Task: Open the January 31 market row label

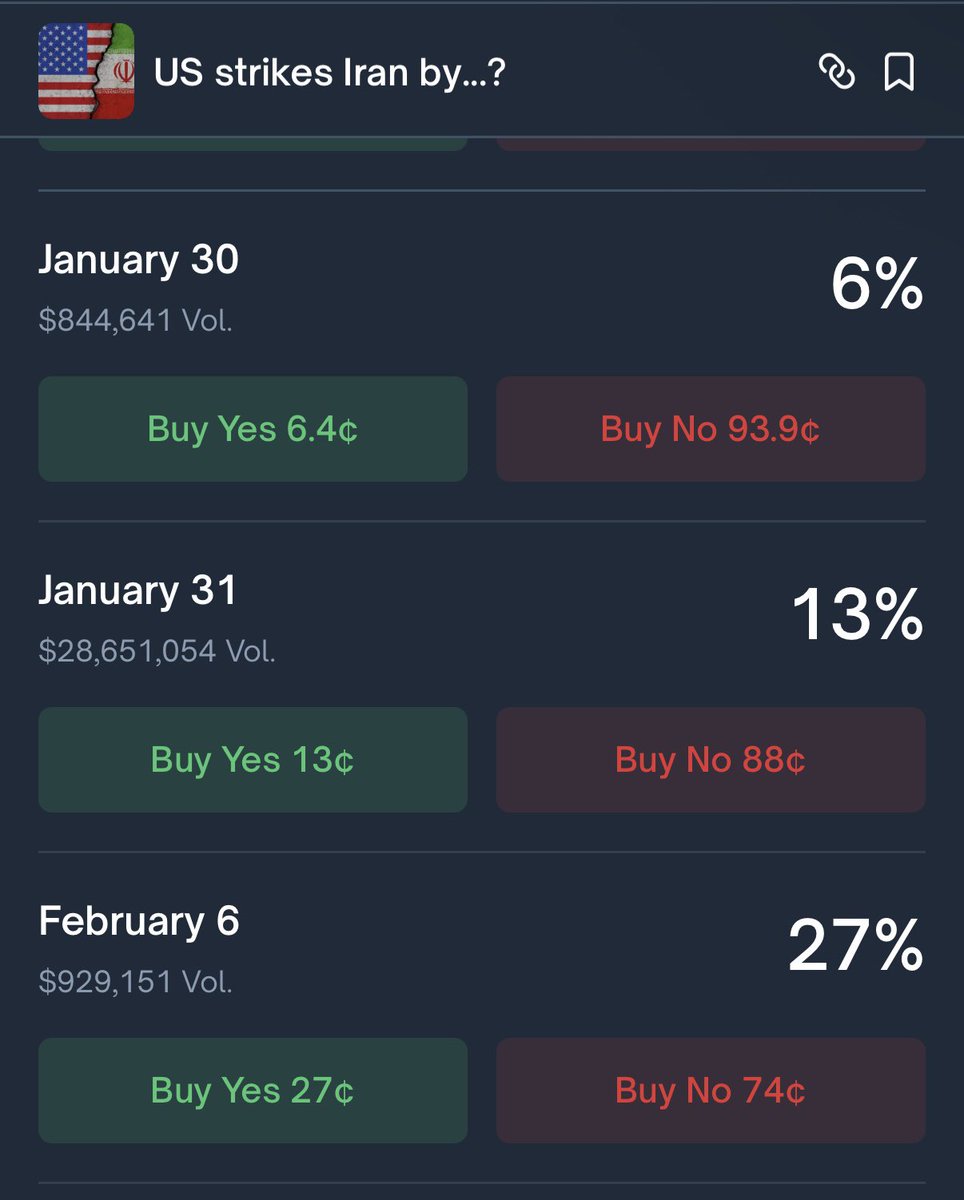Action: (x=138, y=590)
